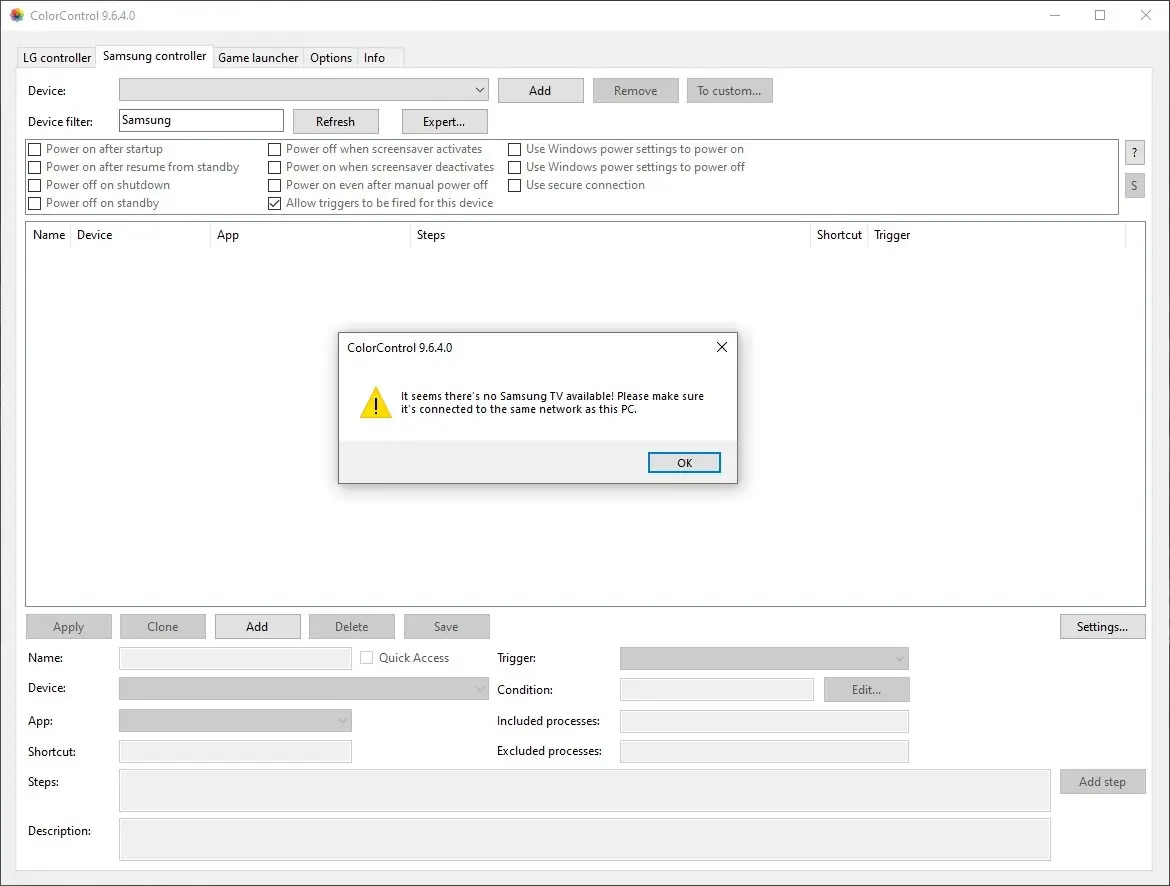Sort by the Shortcut column header

point(839,234)
